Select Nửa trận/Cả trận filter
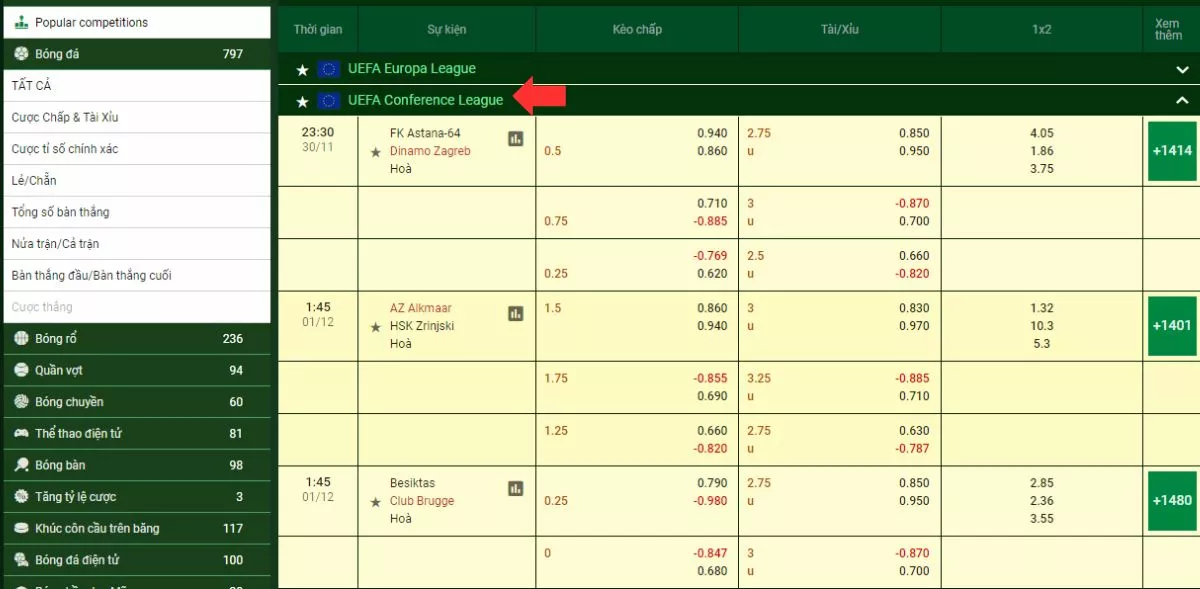The image size is (1200, 589). (135, 244)
